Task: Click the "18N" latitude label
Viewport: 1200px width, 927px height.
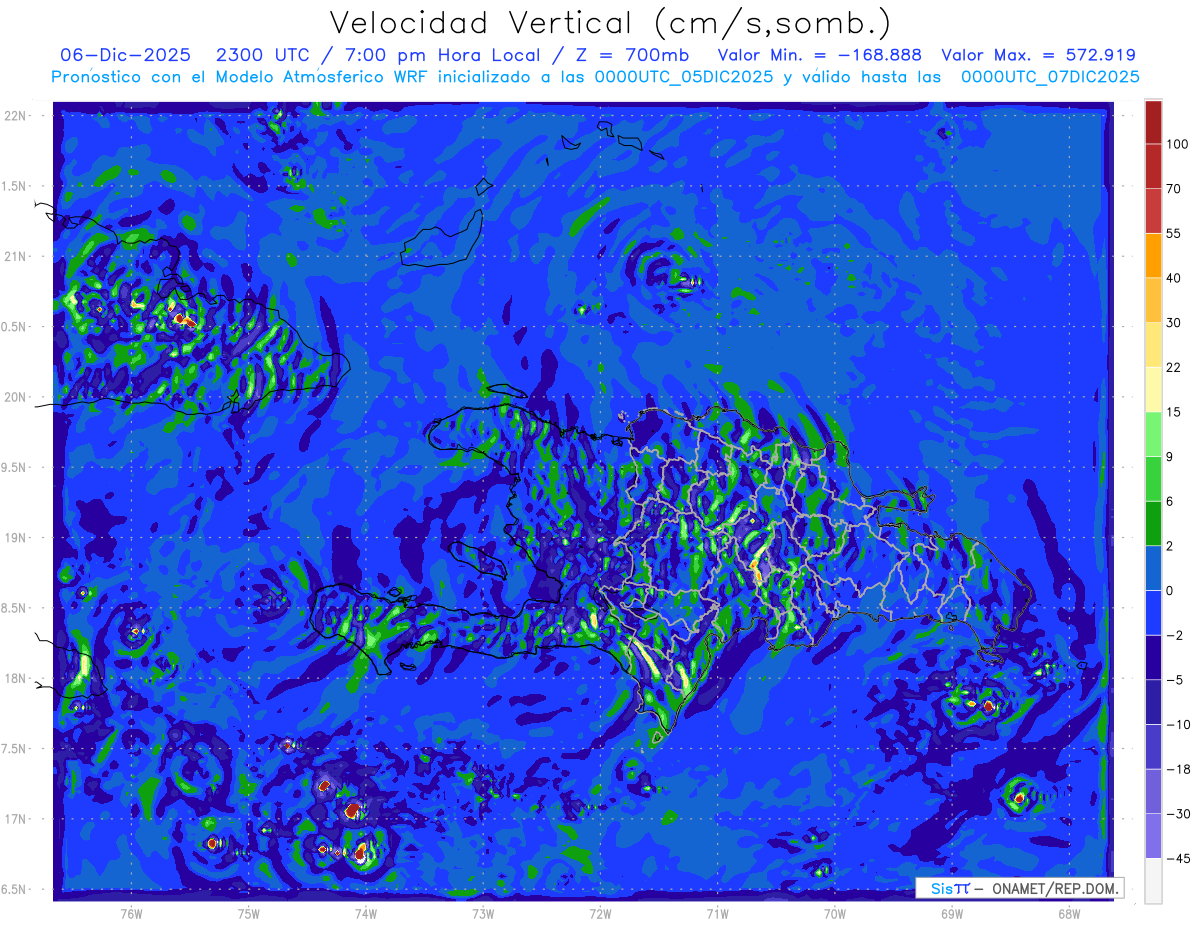Action: point(16,679)
